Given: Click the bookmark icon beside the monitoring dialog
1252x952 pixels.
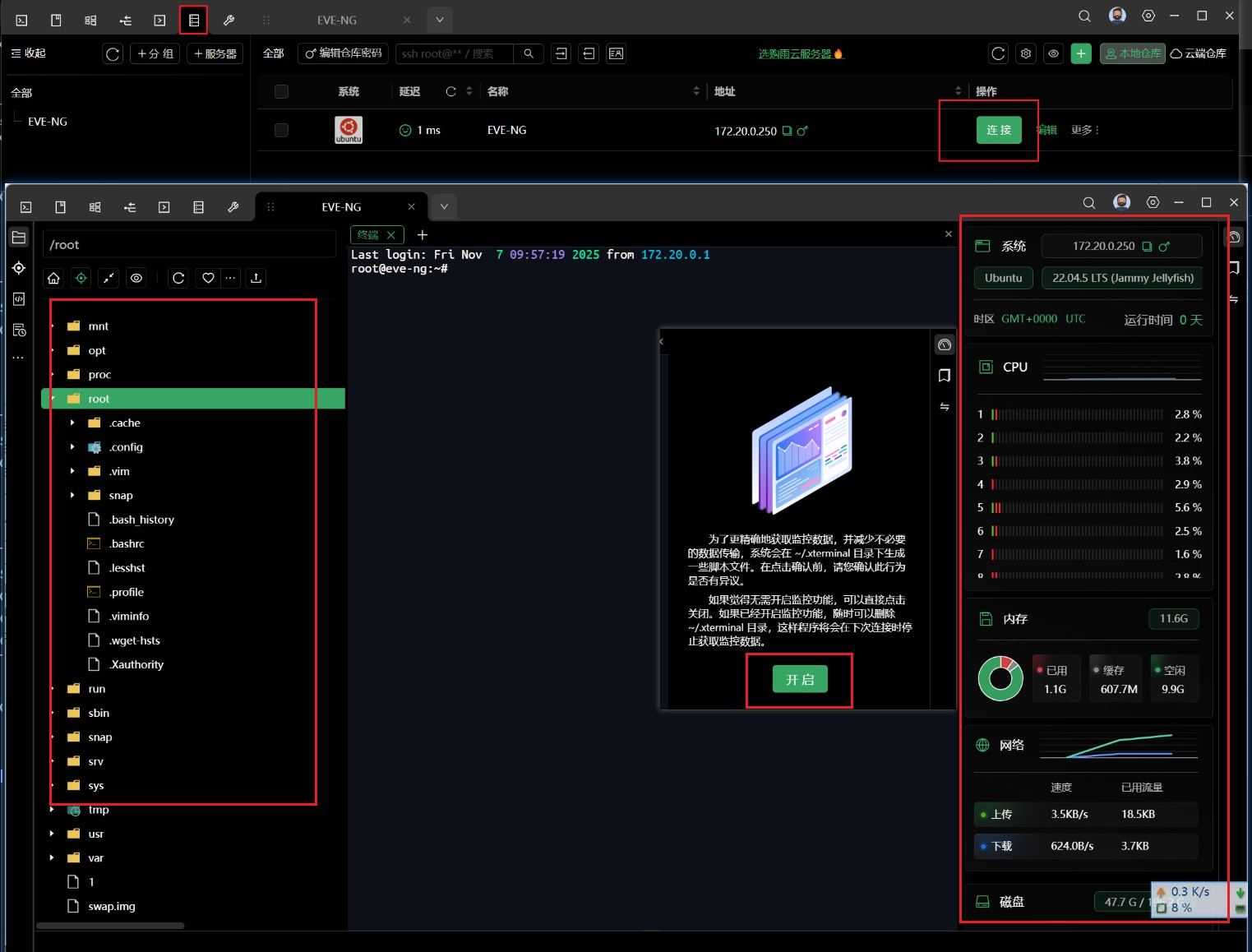Looking at the screenshot, I should pyautogui.click(x=945, y=376).
